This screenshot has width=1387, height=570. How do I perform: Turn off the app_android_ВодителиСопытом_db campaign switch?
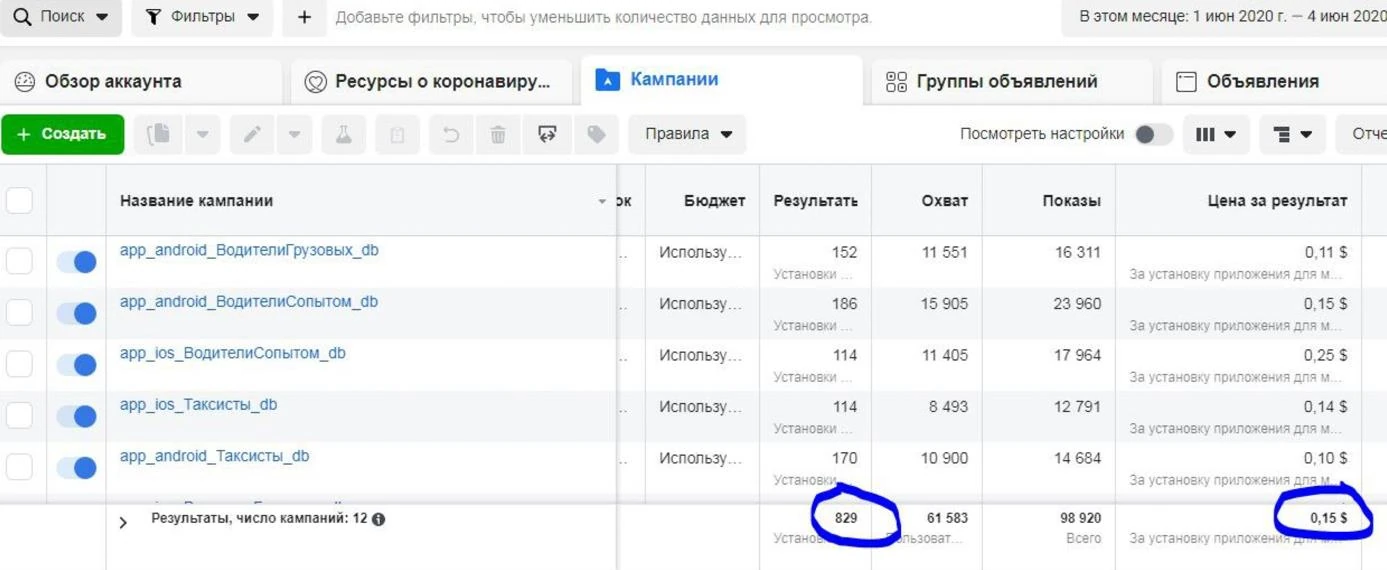[76, 314]
